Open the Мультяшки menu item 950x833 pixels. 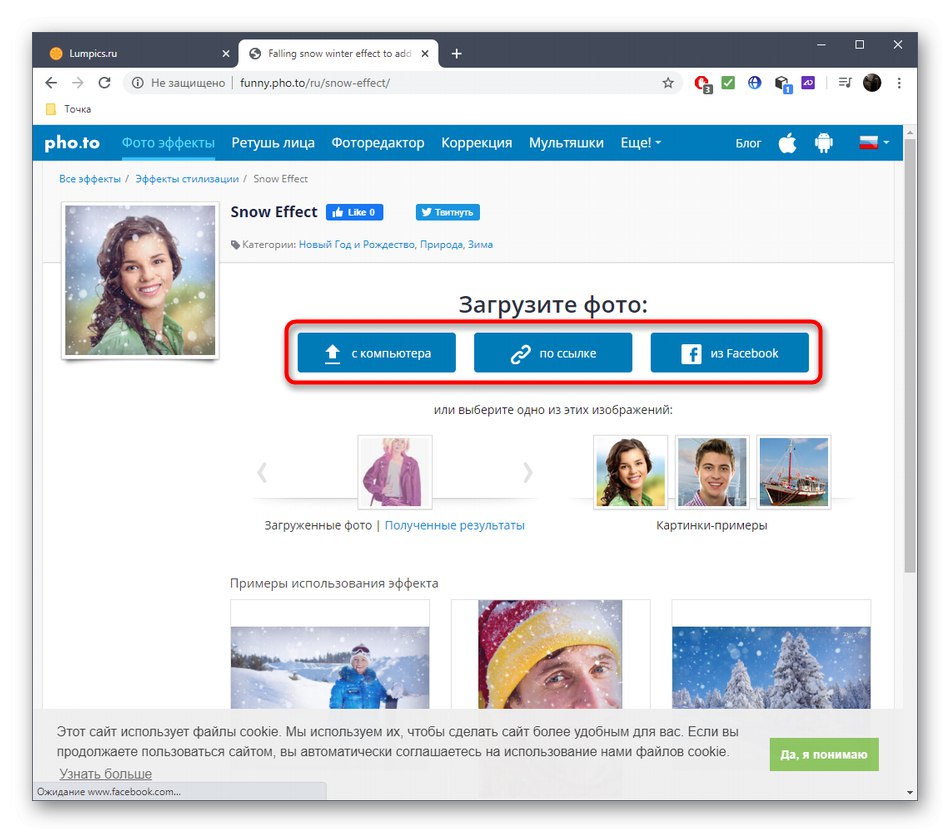[x=566, y=143]
